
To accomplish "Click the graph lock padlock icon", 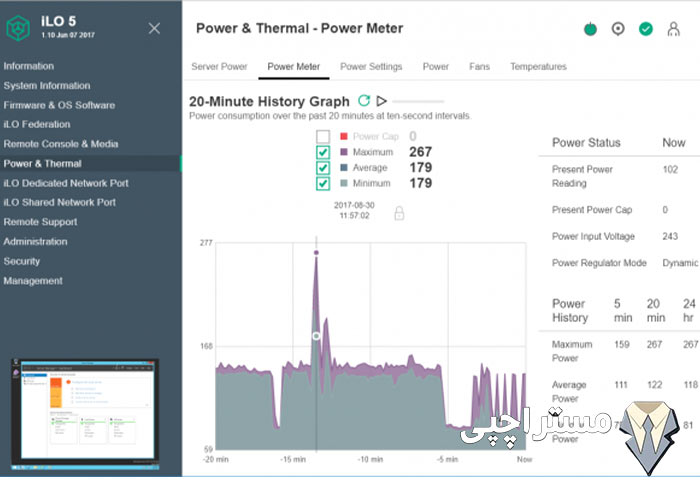I will tap(399, 213).
